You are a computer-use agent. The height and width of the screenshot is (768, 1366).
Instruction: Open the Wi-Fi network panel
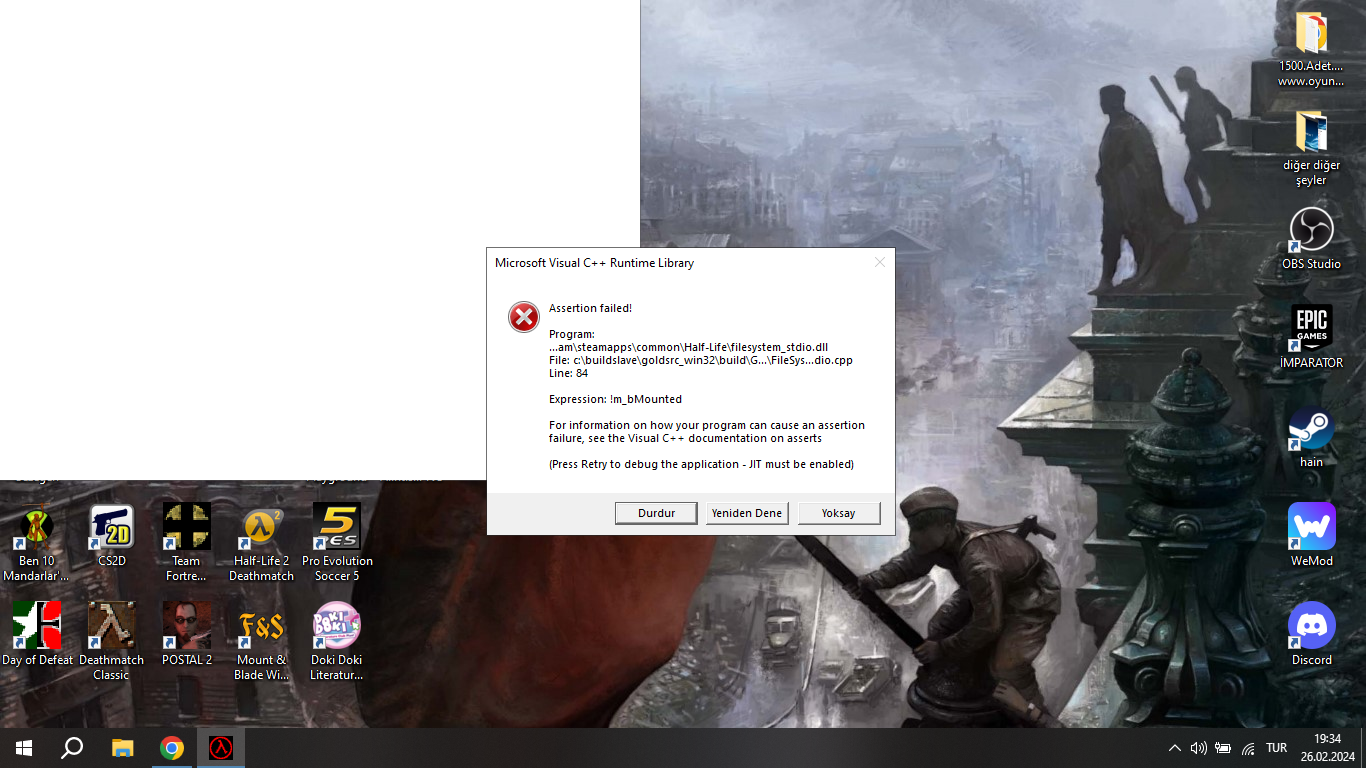click(x=1248, y=748)
